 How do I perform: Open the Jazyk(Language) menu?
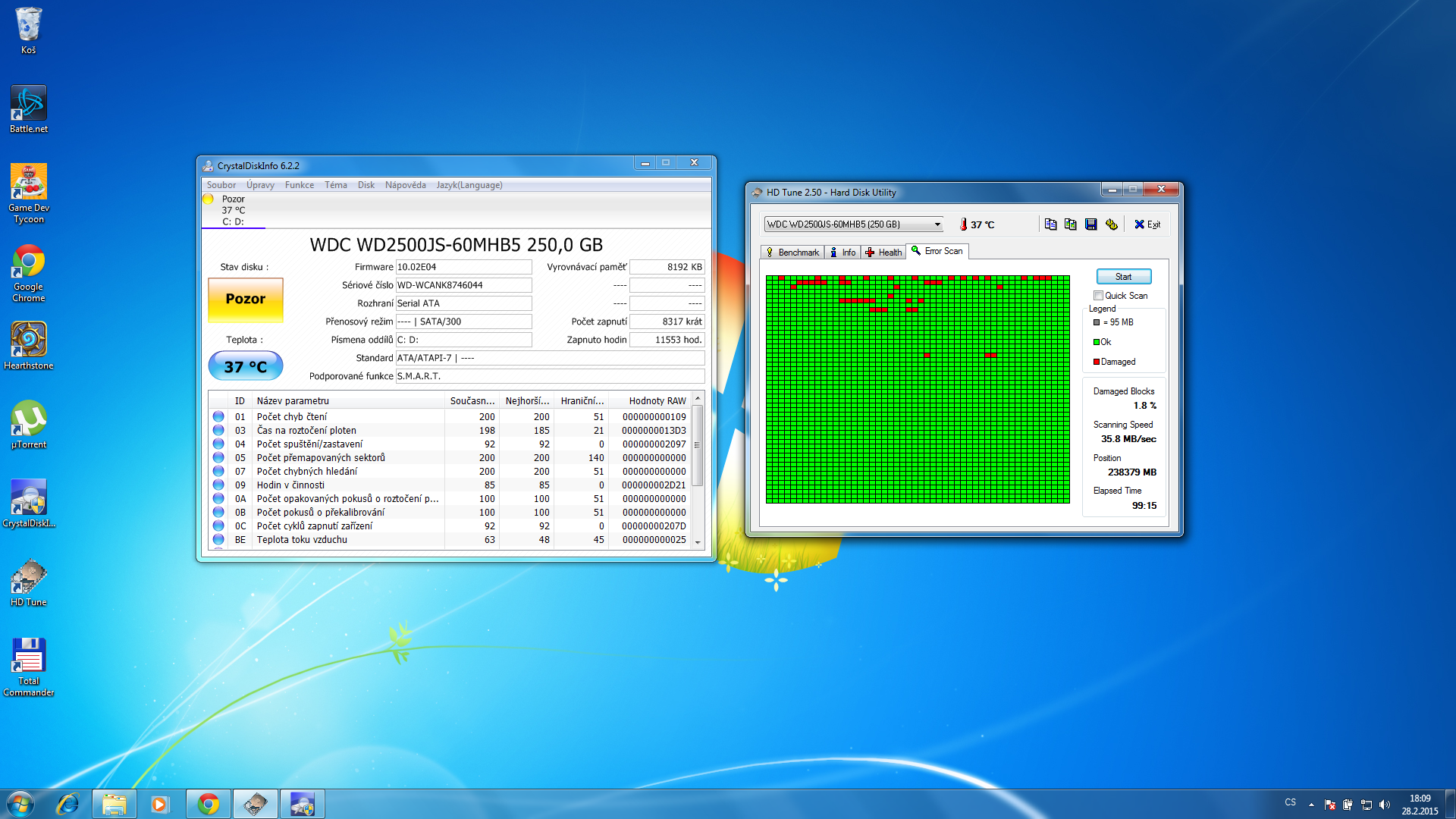pyautogui.click(x=469, y=185)
